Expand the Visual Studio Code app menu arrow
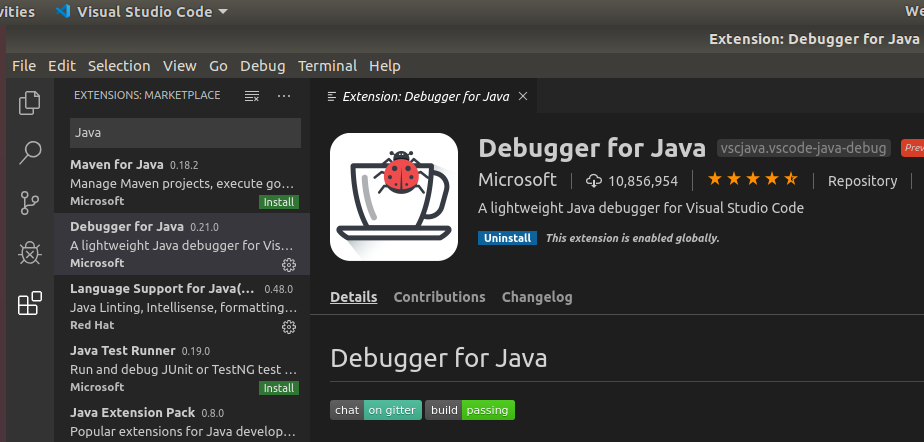Viewport: 924px width, 442px height. pos(223,11)
